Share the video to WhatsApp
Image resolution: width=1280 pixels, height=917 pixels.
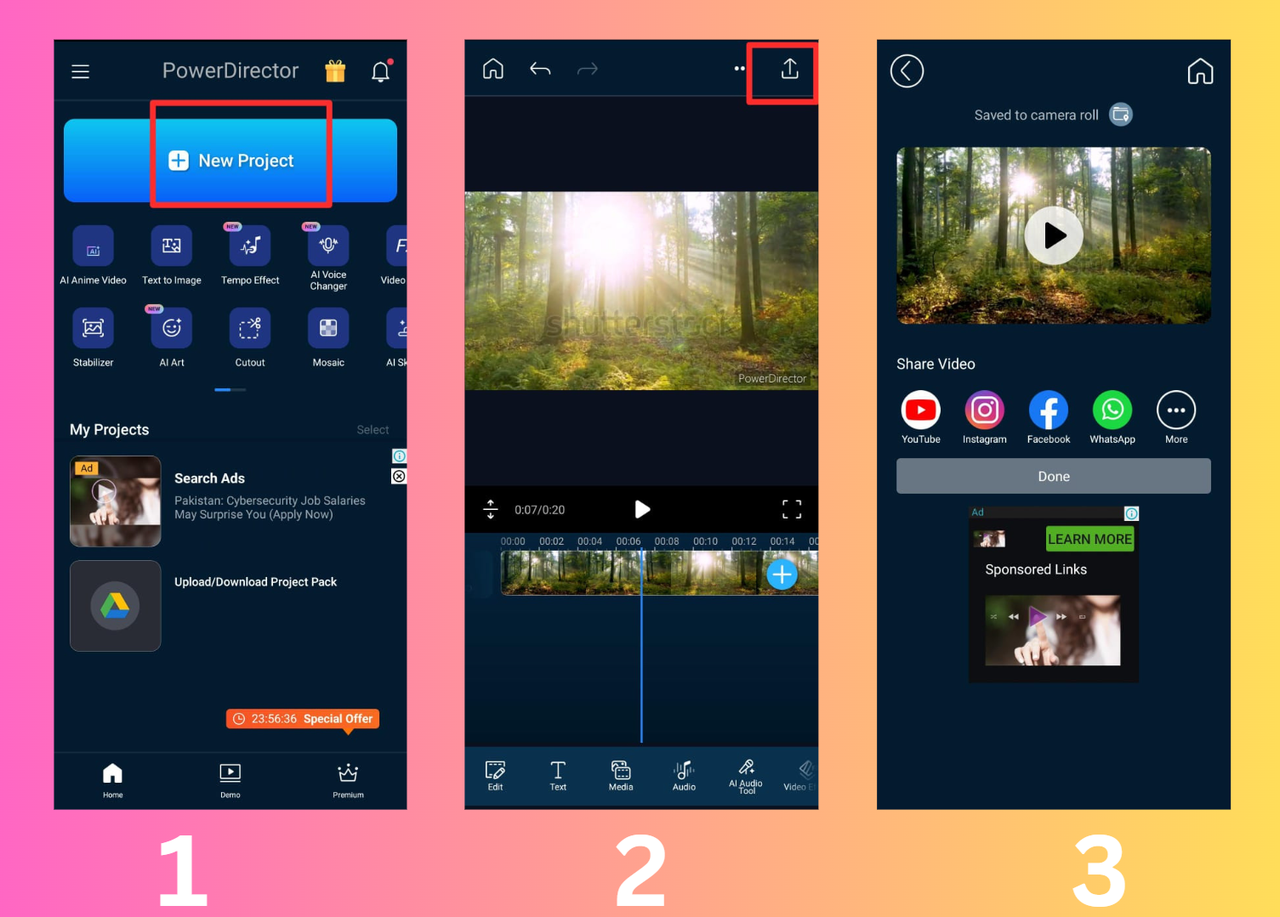pyautogui.click(x=1112, y=409)
